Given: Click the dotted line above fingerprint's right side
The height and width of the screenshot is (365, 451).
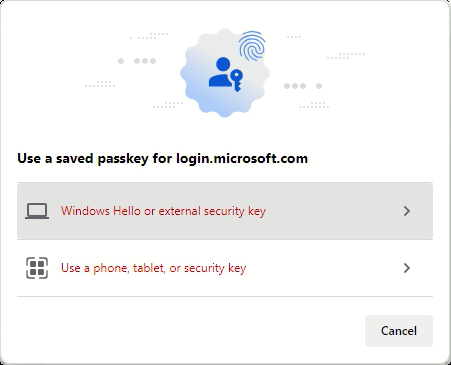Looking at the screenshot, I should tap(294, 37).
